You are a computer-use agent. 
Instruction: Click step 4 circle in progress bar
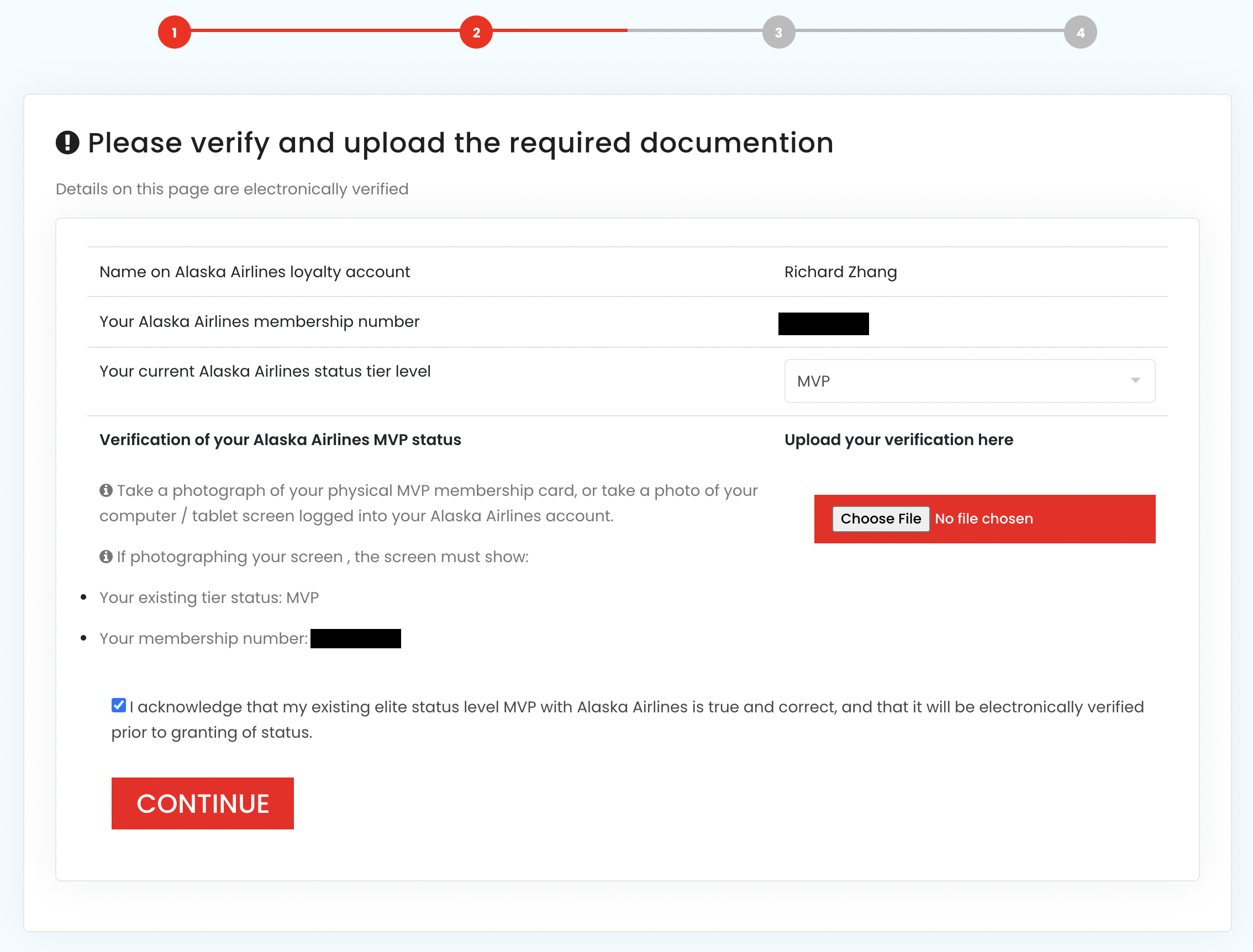click(x=1080, y=32)
